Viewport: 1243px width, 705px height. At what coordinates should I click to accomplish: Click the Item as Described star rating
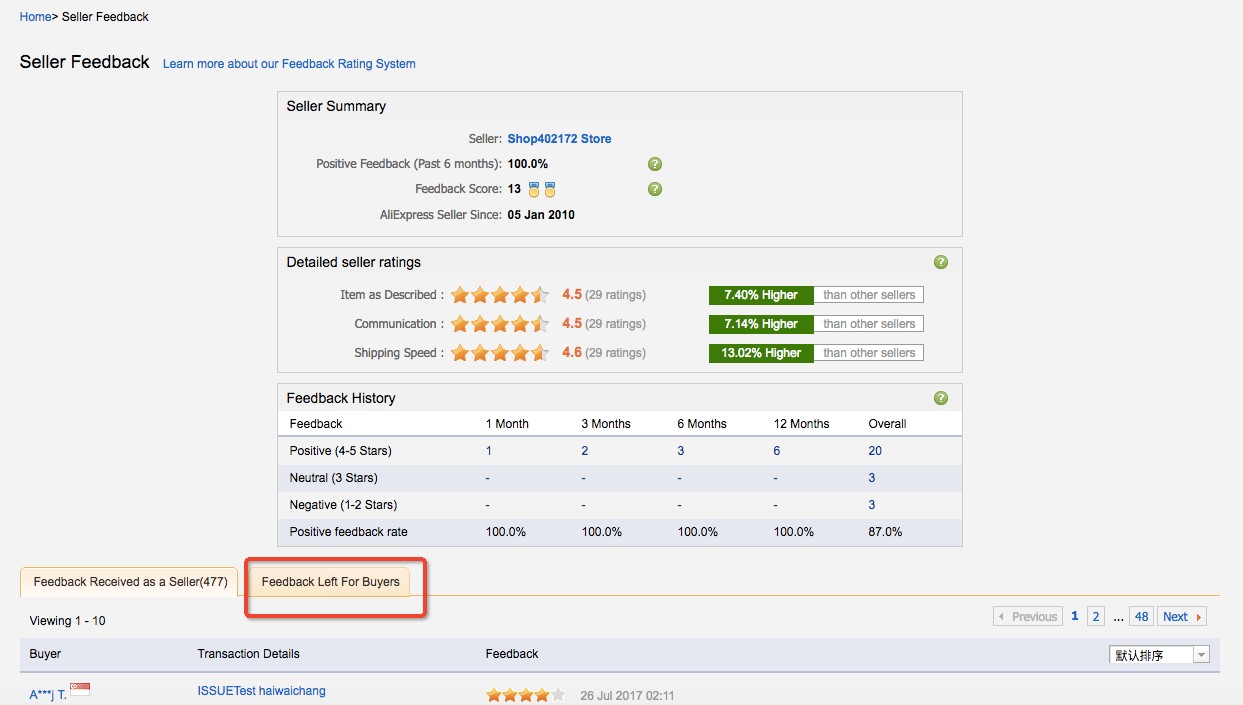pyautogui.click(x=500, y=295)
